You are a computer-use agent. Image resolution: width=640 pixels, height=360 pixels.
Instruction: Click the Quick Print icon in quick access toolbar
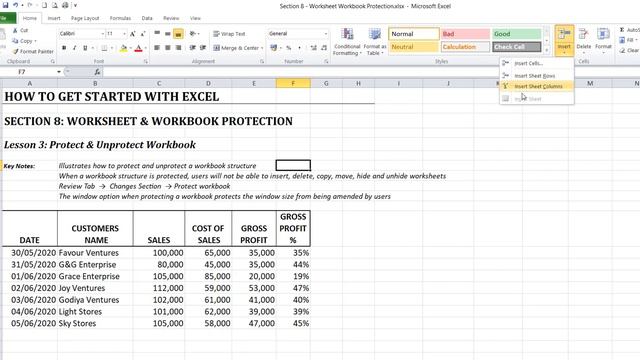[65, 5]
